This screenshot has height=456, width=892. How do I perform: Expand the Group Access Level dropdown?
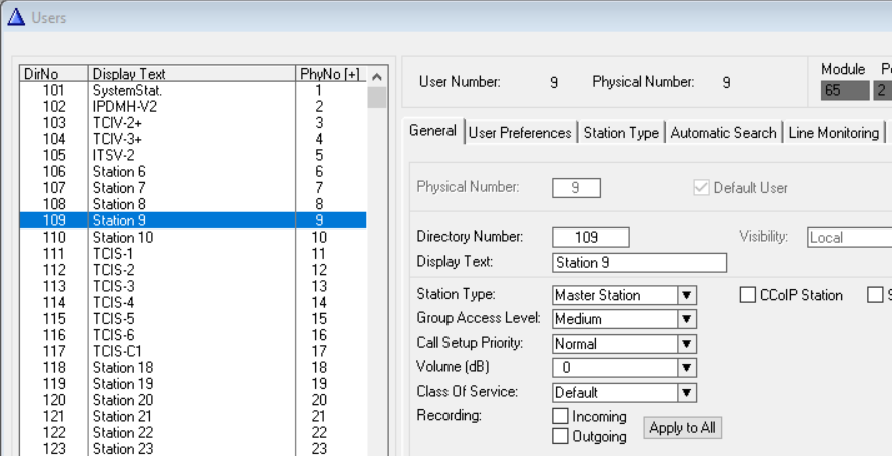click(687, 320)
